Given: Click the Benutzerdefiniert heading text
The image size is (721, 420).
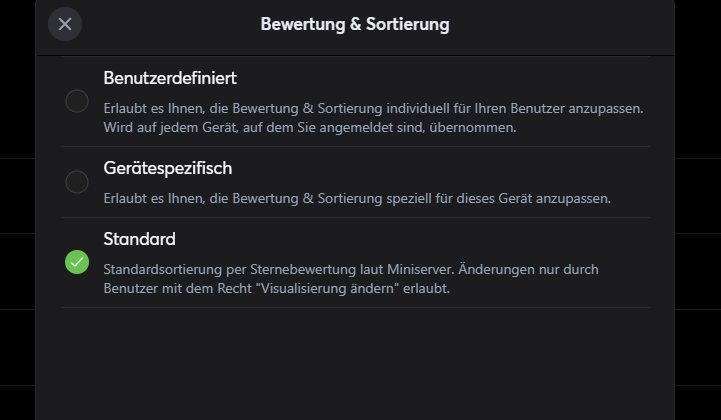Looking at the screenshot, I should tap(170, 78).
